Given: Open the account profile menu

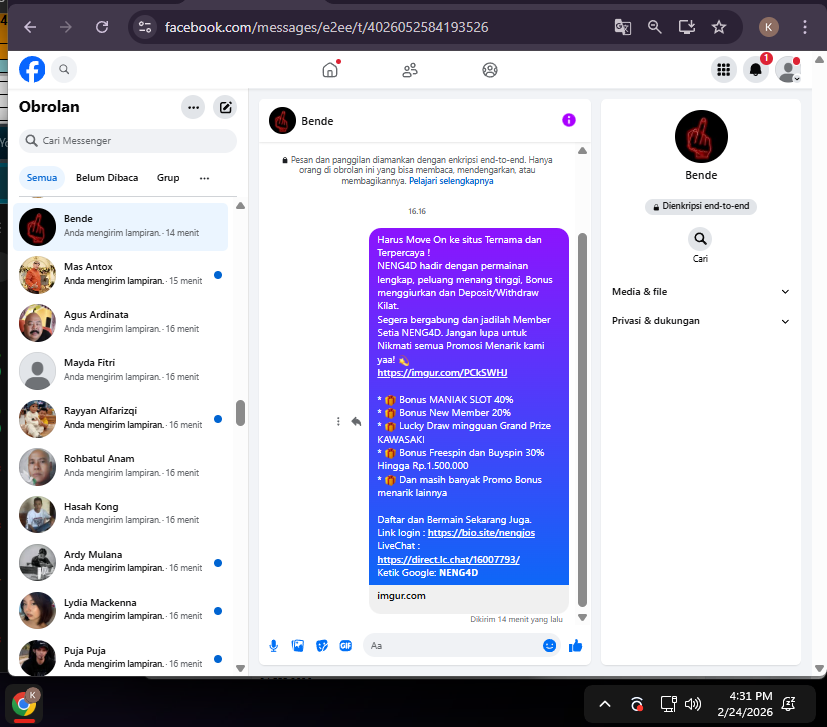Looking at the screenshot, I should (788, 70).
